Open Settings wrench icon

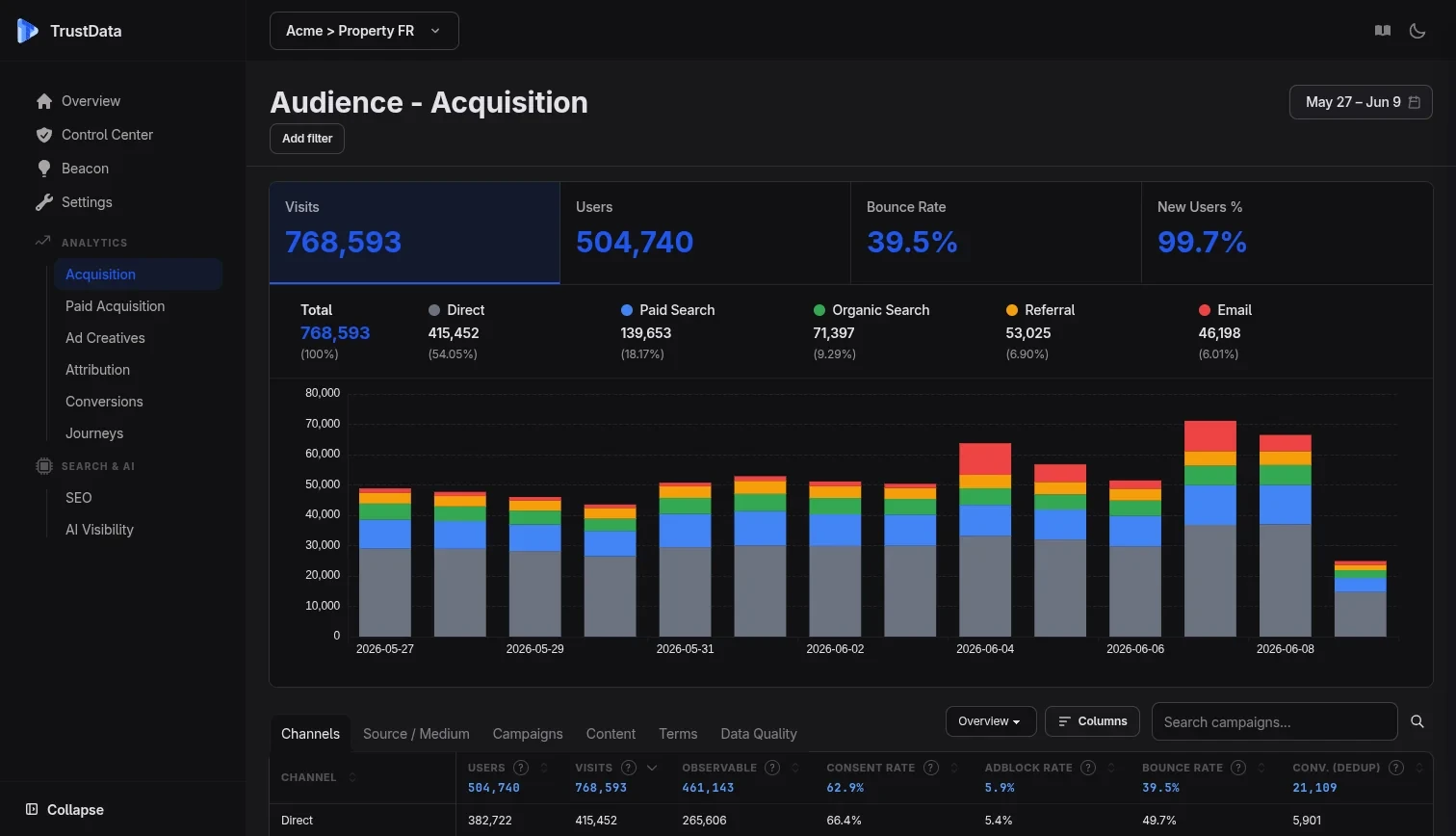pyautogui.click(x=44, y=202)
